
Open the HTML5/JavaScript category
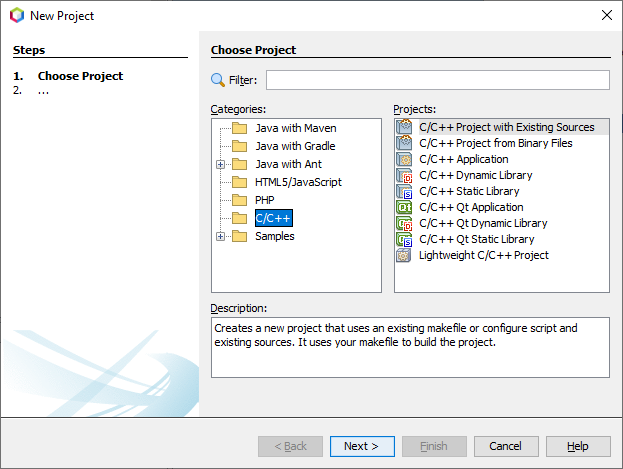click(298, 182)
